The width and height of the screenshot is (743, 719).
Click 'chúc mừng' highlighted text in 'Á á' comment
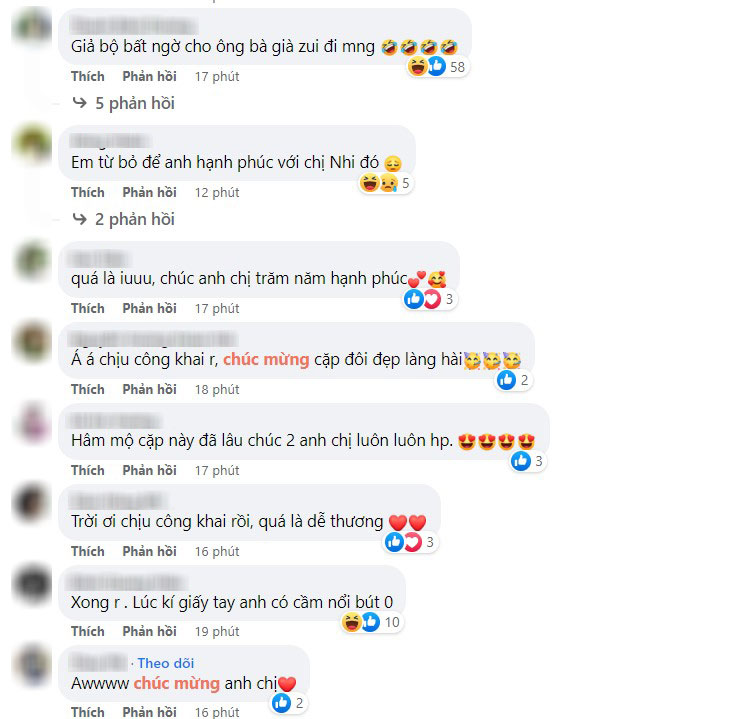point(266,360)
